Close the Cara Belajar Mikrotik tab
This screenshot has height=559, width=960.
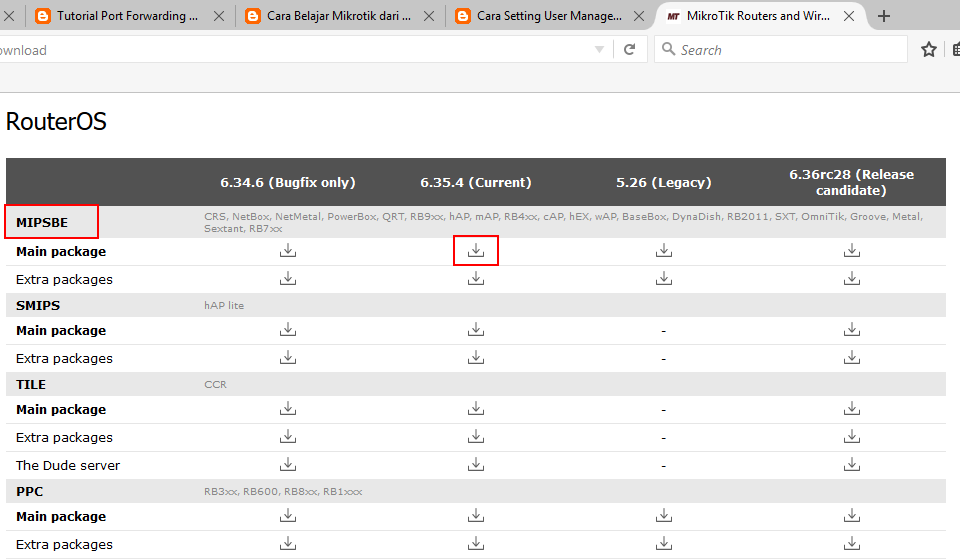point(429,17)
